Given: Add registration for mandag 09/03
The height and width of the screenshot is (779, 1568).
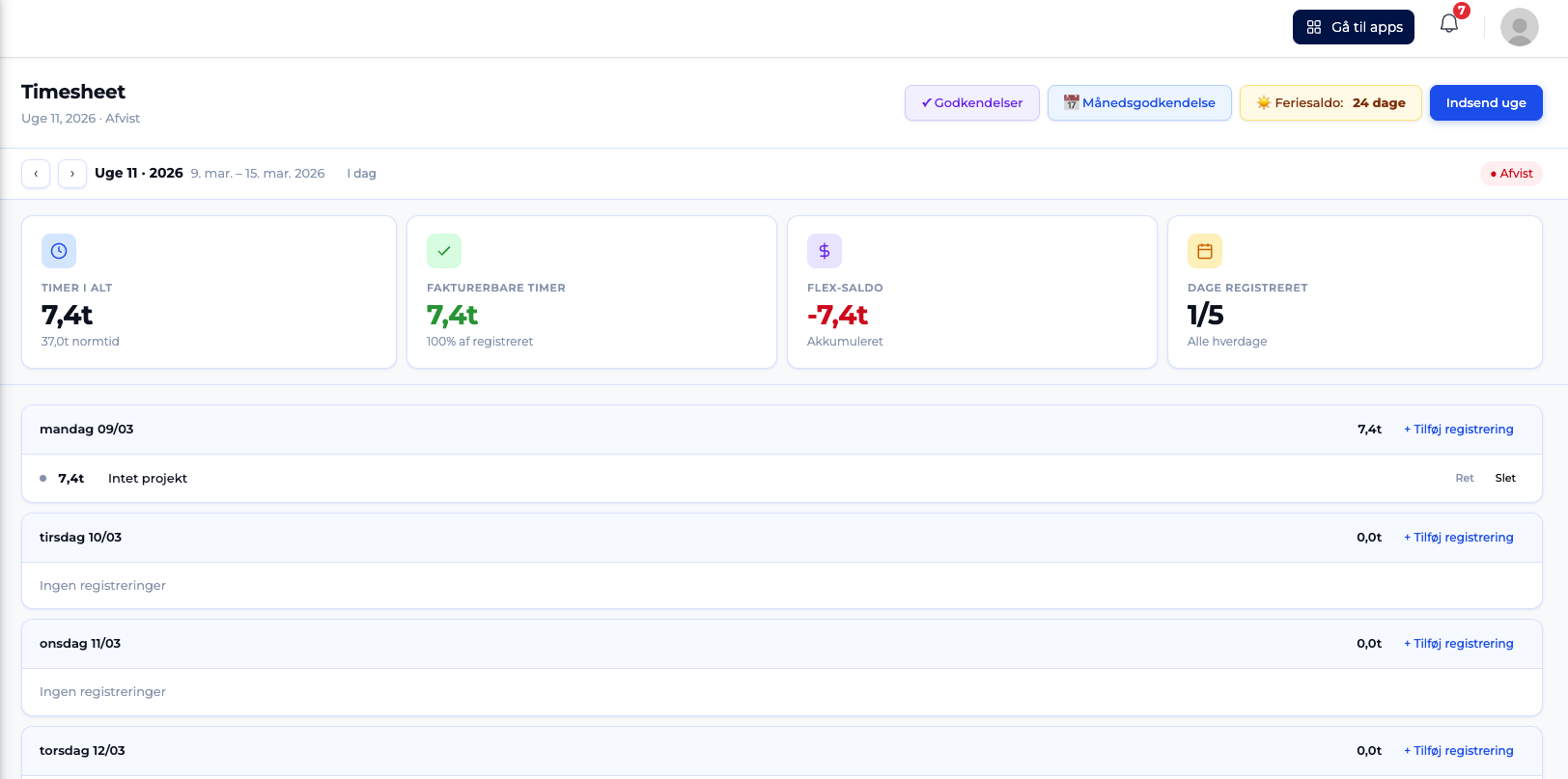Looking at the screenshot, I should coord(1458,430).
